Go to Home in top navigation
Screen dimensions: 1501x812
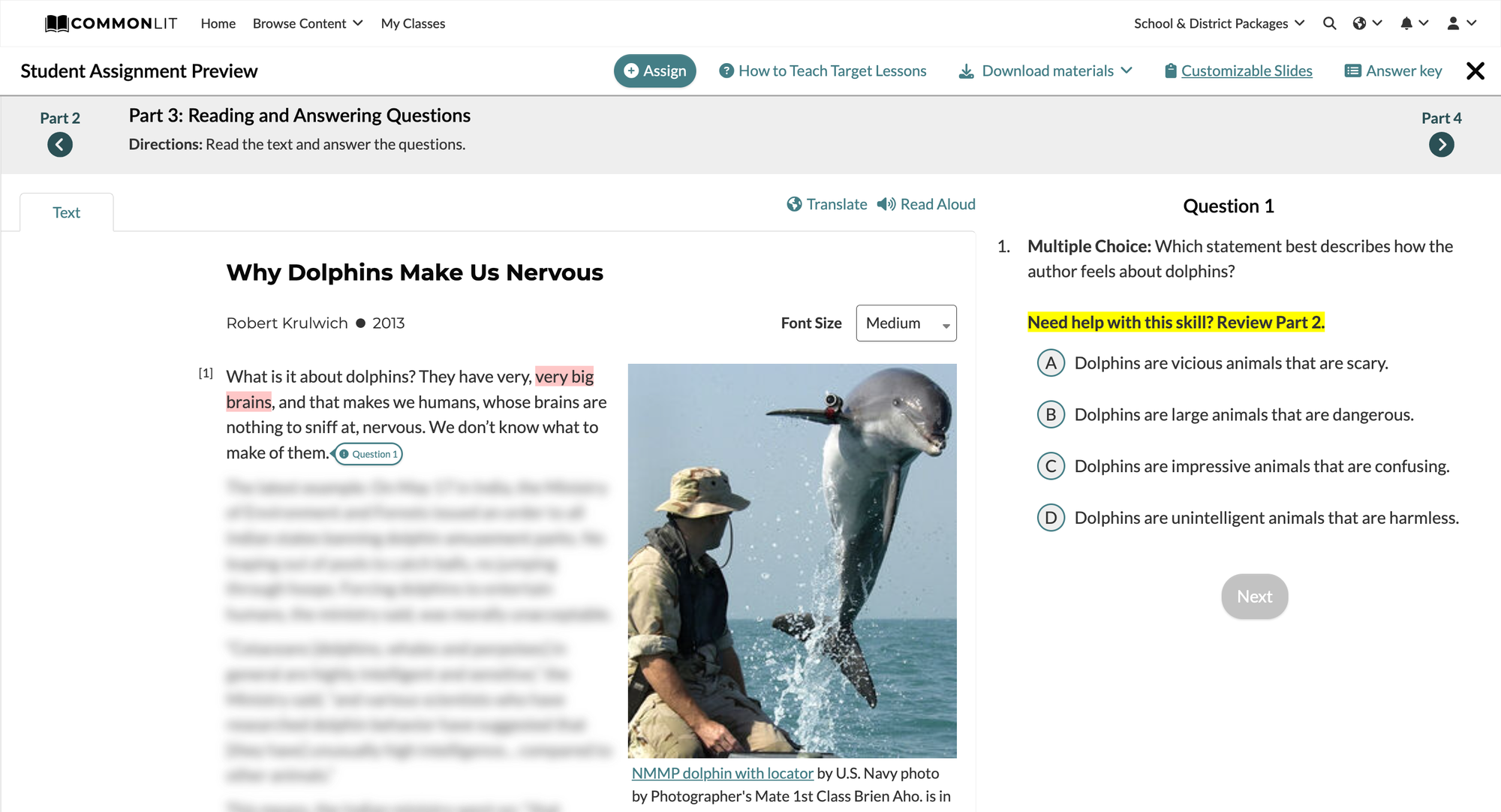tap(218, 23)
